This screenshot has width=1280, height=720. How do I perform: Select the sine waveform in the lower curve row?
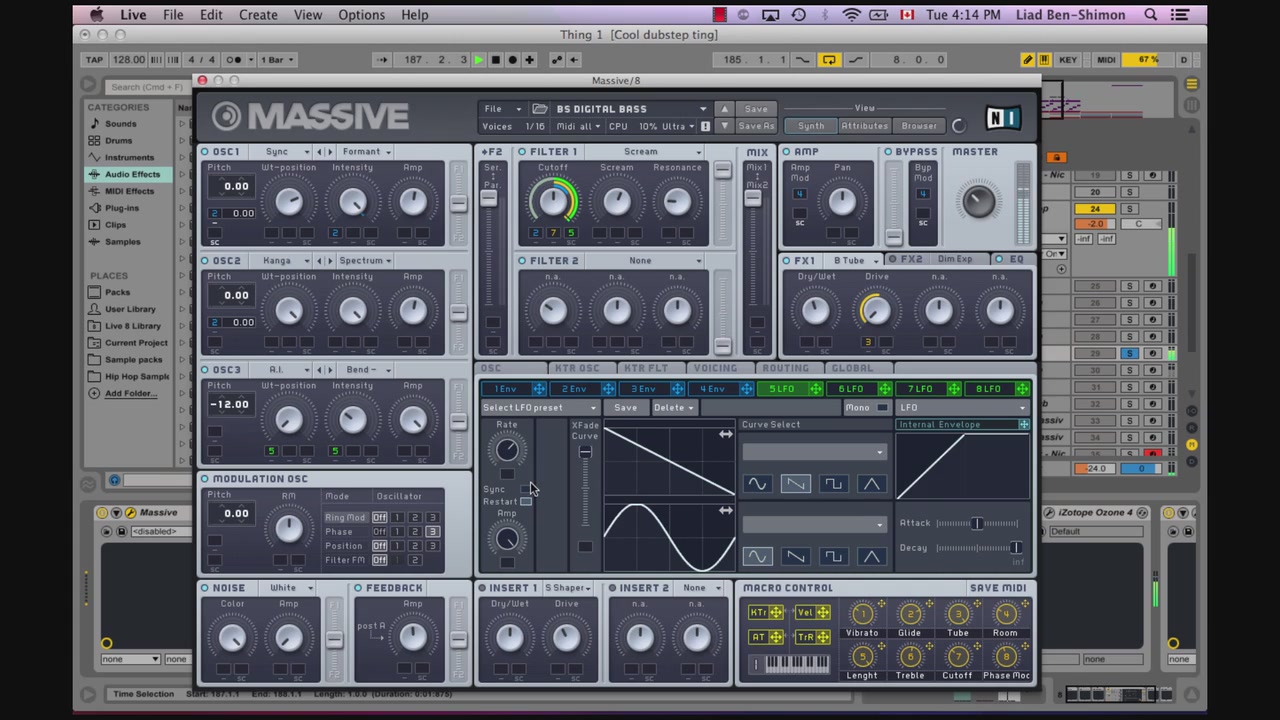[757, 556]
